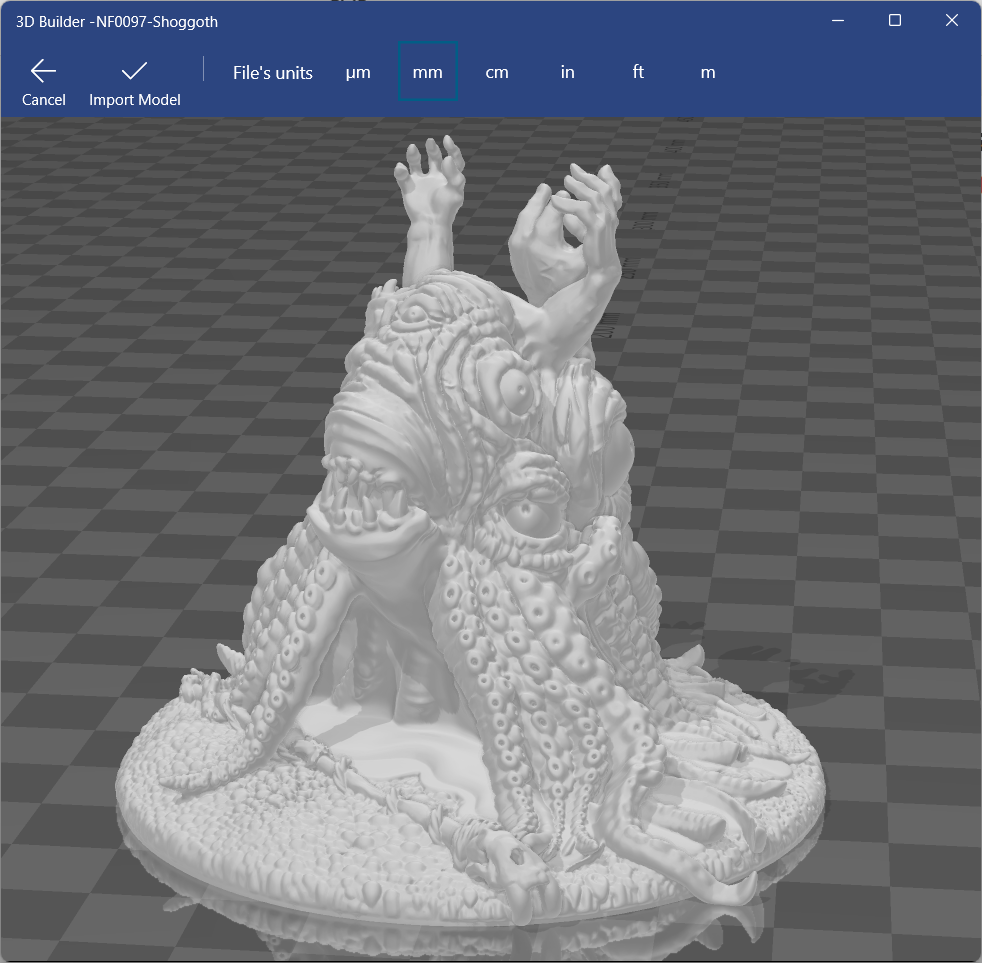Set import units to cm

[x=497, y=73]
